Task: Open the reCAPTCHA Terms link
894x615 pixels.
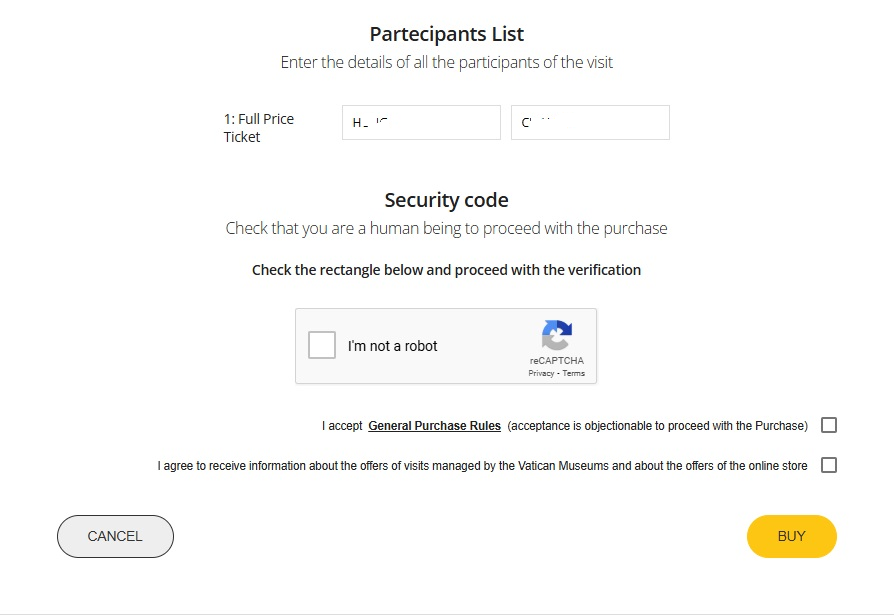Action: click(x=574, y=373)
